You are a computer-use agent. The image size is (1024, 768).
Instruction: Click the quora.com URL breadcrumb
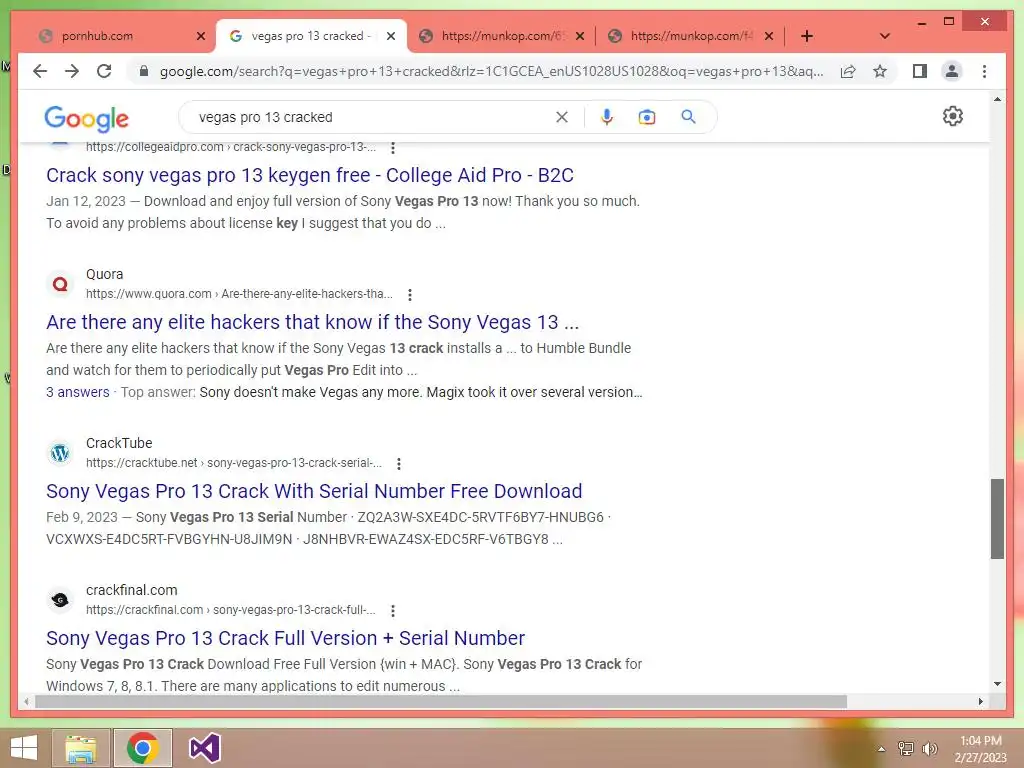tap(239, 294)
